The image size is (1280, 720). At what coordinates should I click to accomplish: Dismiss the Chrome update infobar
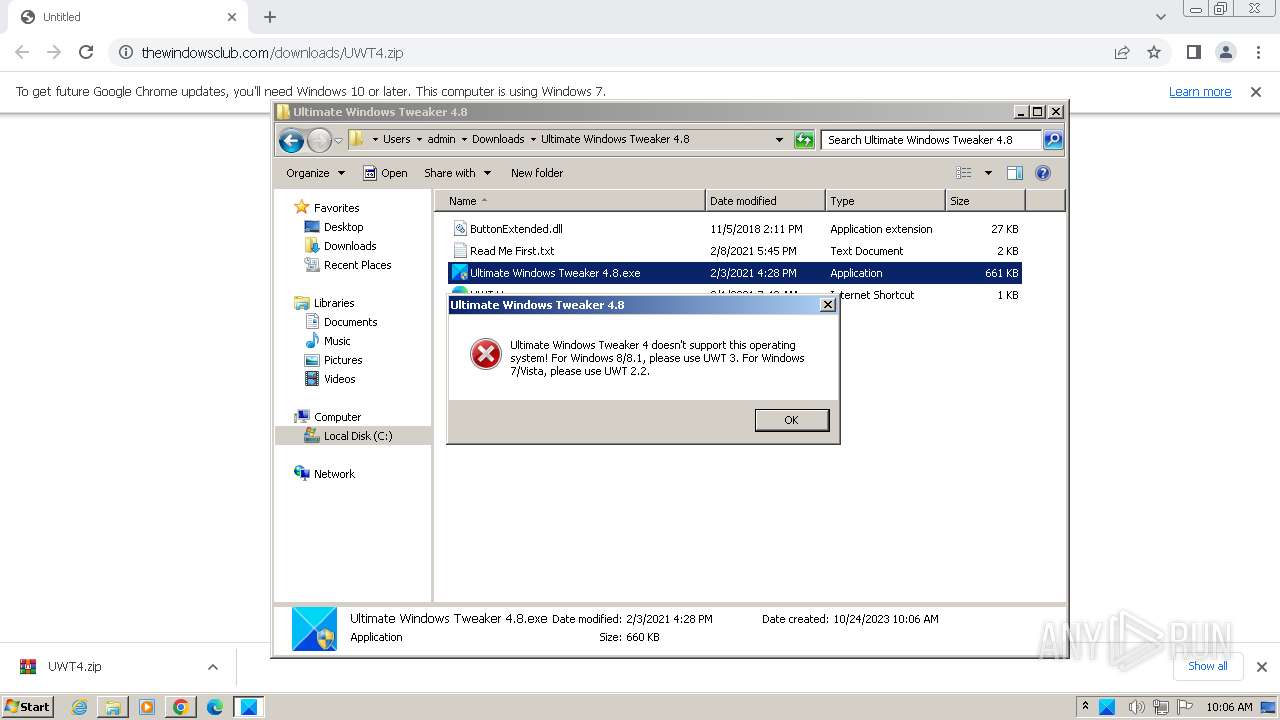click(x=1255, y=92)
